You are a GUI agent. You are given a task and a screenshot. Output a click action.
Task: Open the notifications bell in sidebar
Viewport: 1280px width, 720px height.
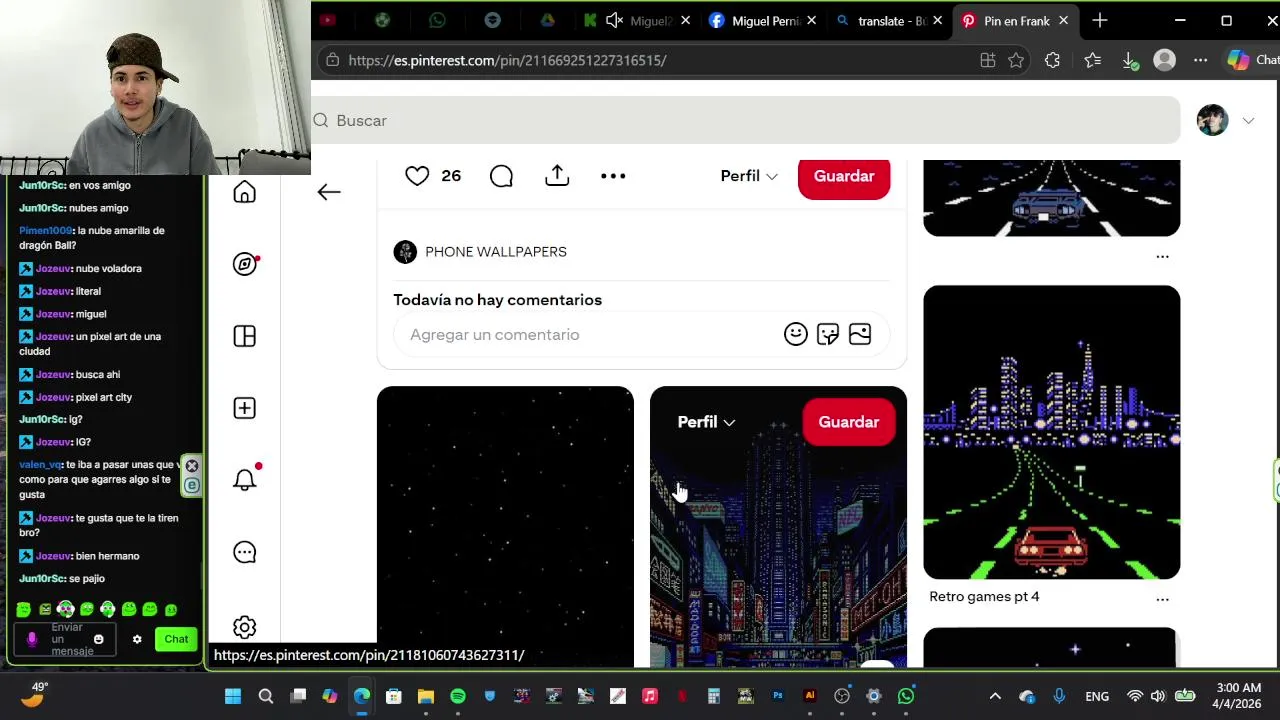point(245,479)
